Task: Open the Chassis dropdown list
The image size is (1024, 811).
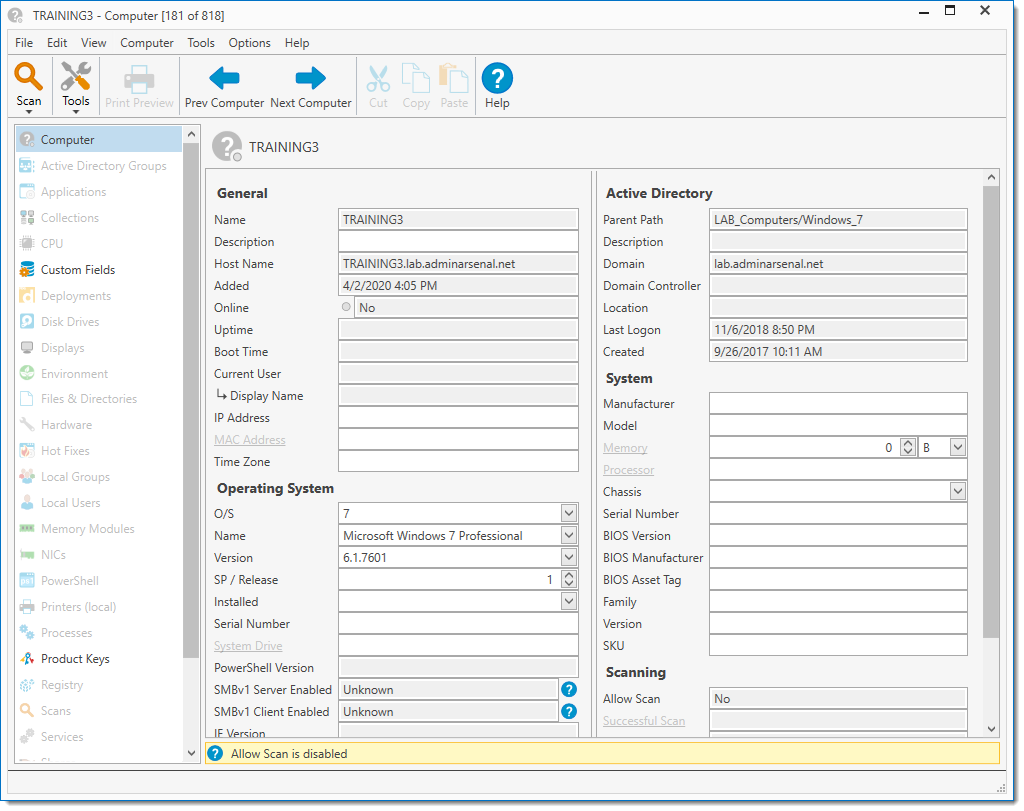Action: pos(957,492)
